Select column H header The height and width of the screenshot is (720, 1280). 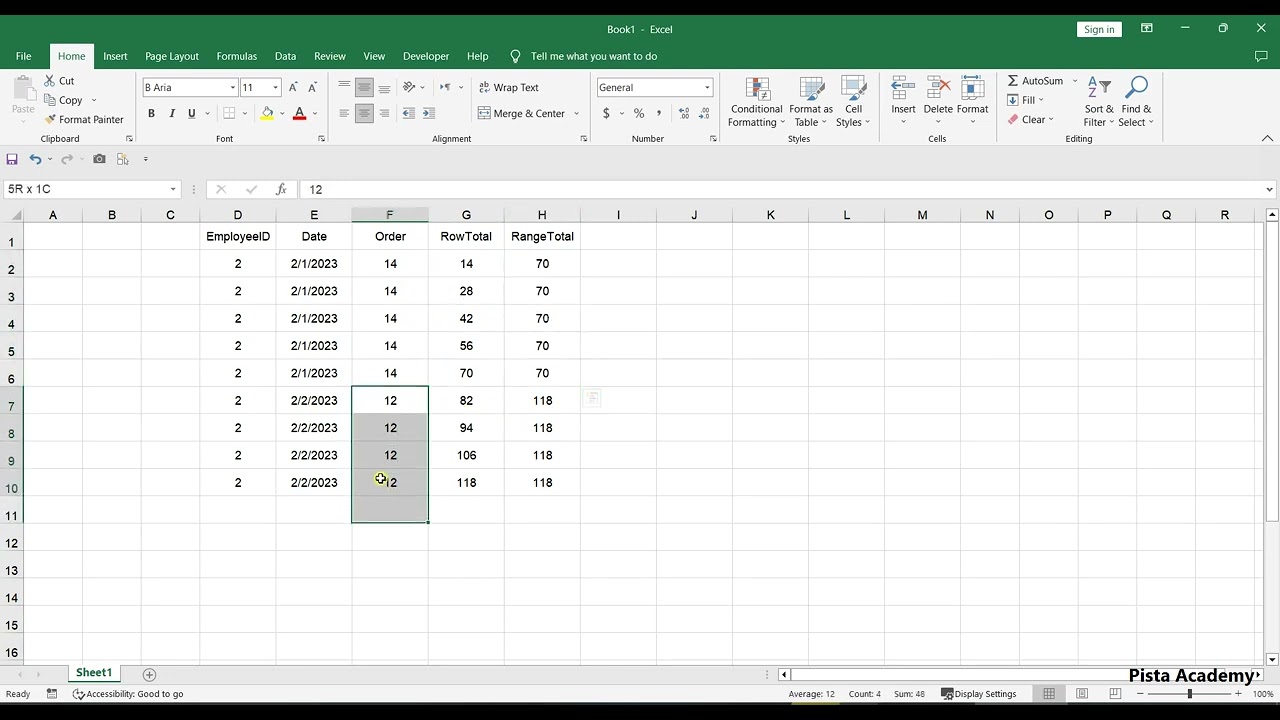coord(542,215)
